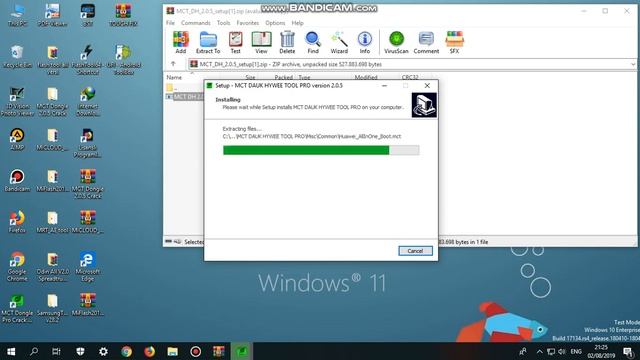Select the MCT DH setup file row
Viewport: 640px width, 360px height.
click(x=184, y=96)
